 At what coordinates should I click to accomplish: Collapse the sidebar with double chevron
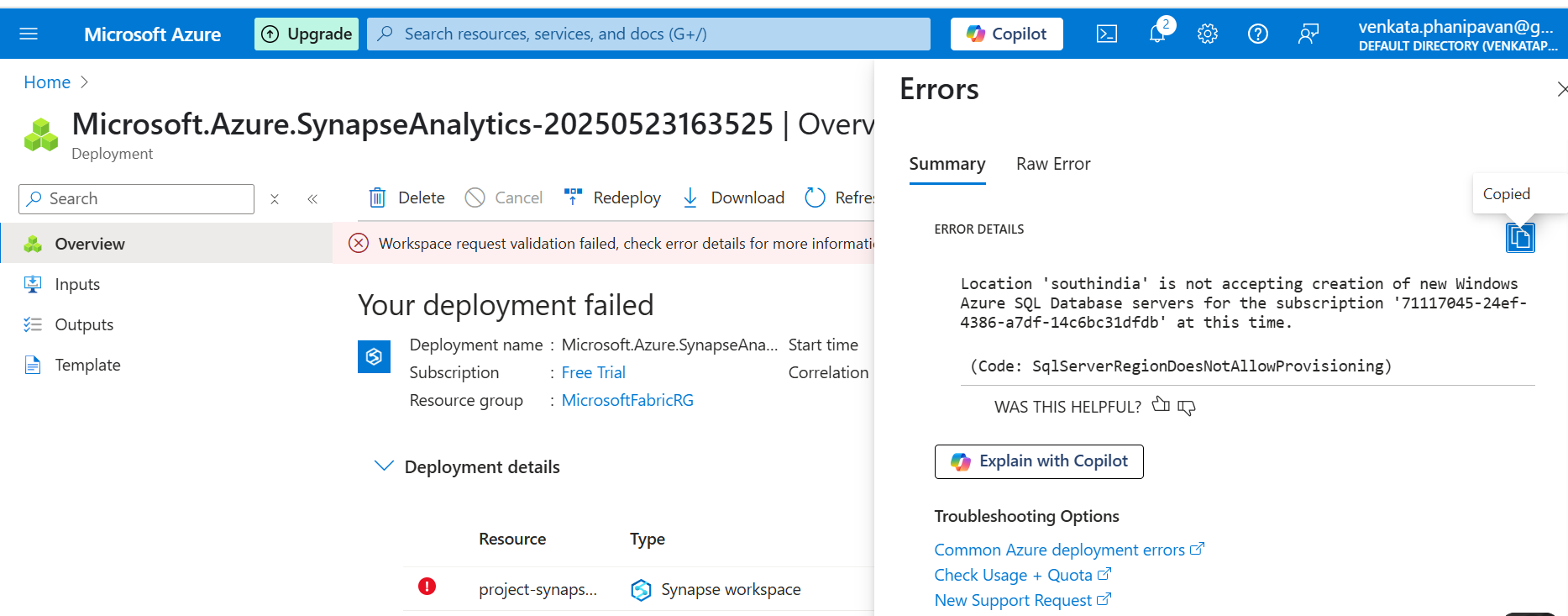(x=312, y=199)
